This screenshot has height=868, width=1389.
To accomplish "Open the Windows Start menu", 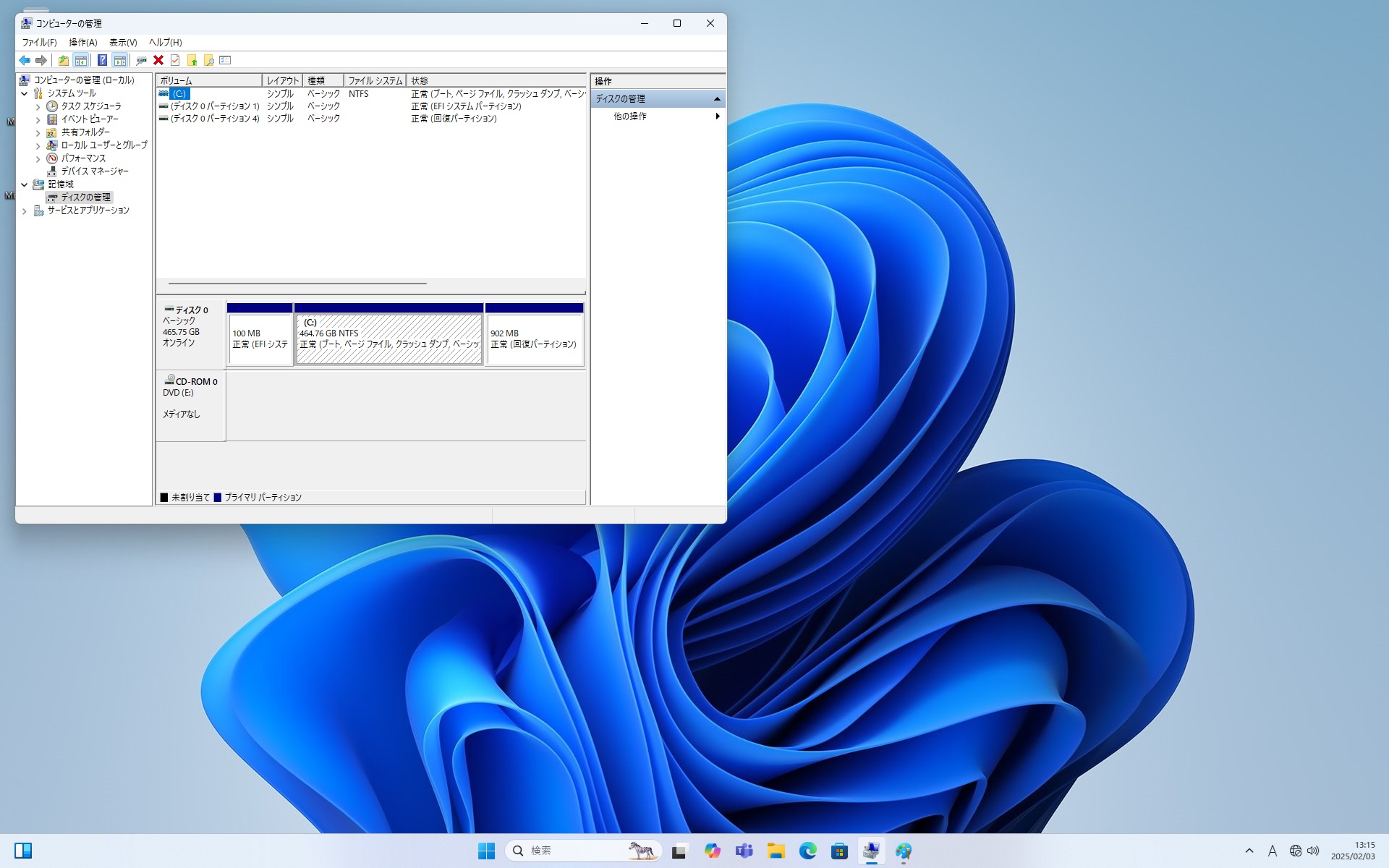I will (x=487, y=851).
